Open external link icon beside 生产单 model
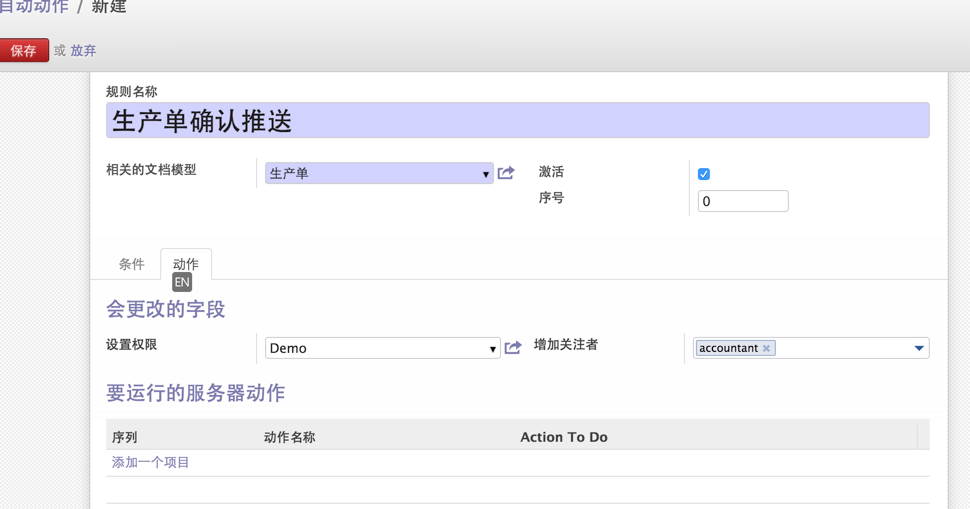Image resolution: width=970 pixels, height=509 pixels. (x=506, y=173)
